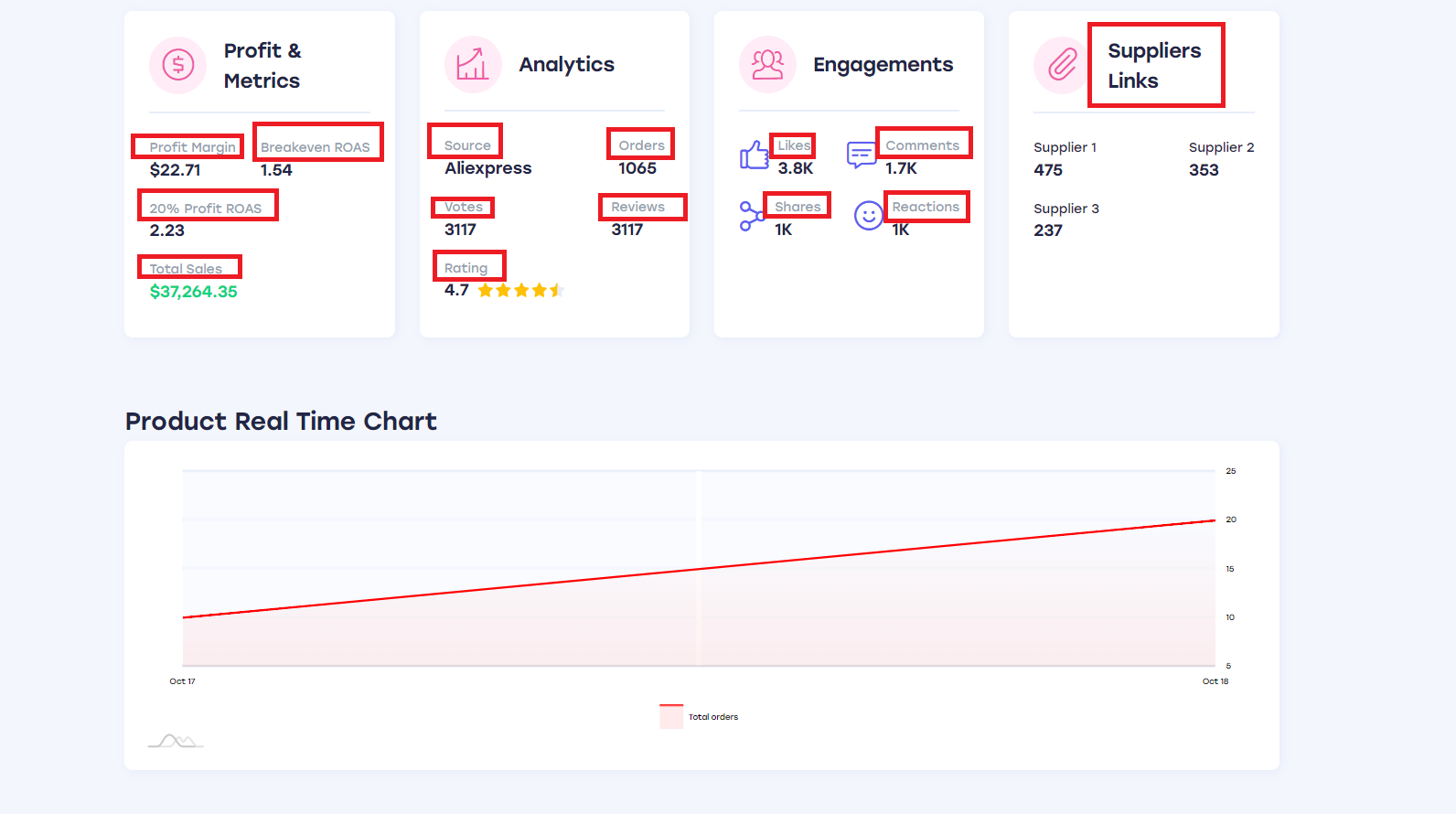Click the Oct 18 point on the chart axis
This screenshot has height=814, width=1456.
coord(1215,681)
